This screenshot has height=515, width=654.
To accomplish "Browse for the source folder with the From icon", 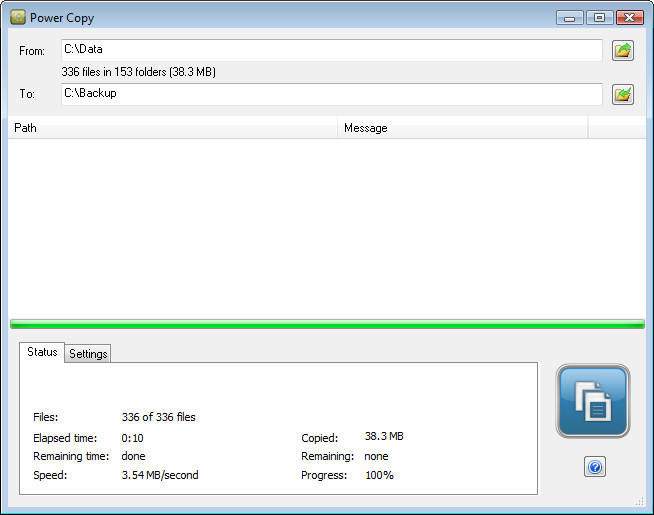I will pos(623,50).
